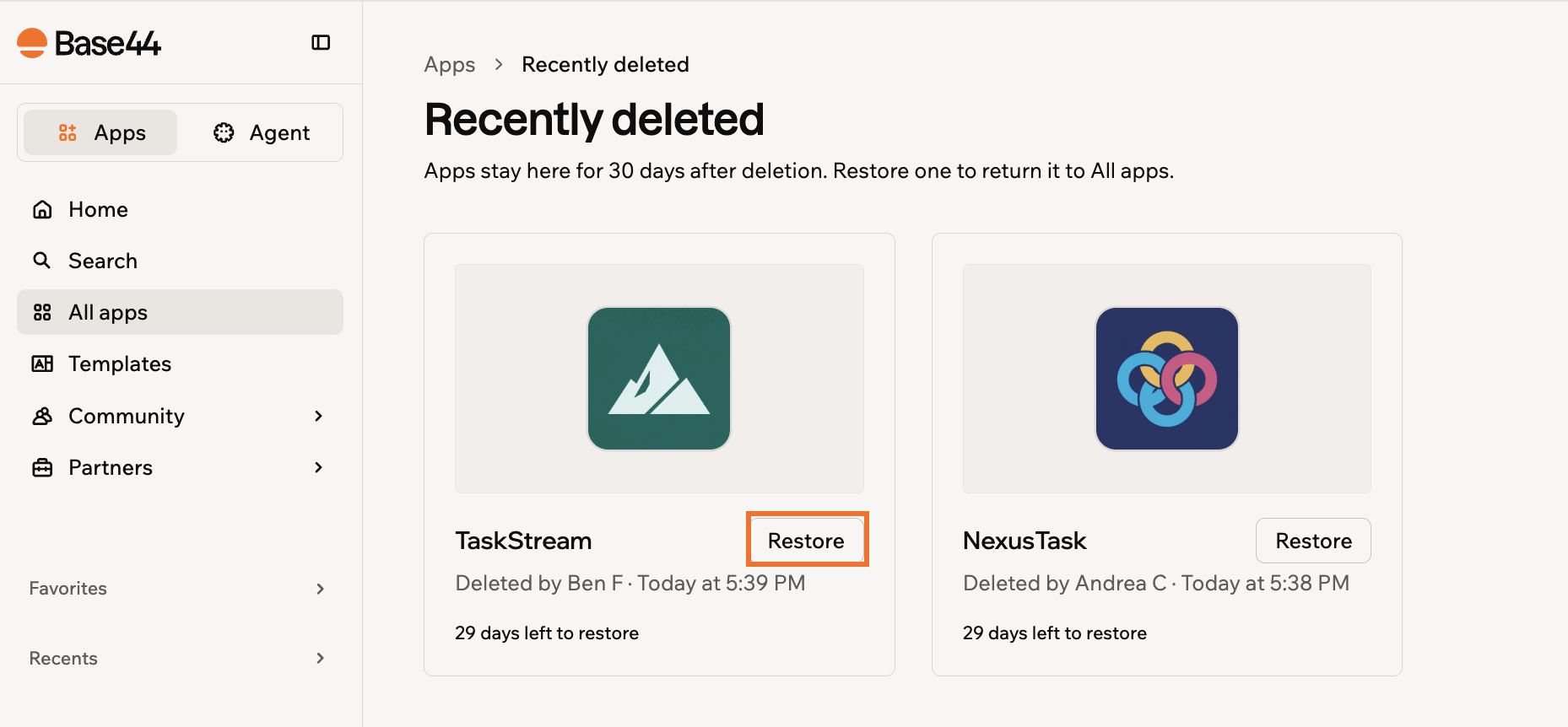Click the Base44 logo
Screen dimensions: 1568x727
tap(89, 43)
